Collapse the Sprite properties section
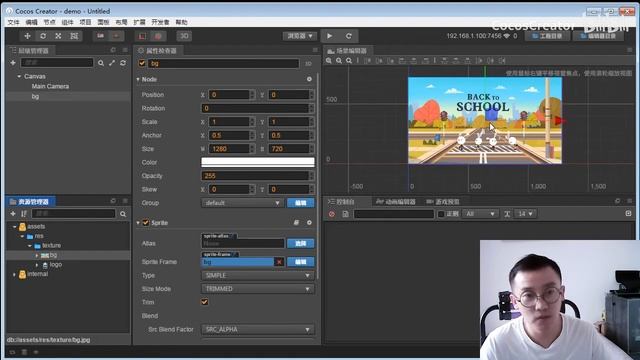Viewport: 640px width, 360px height. click(x=138, y=223)
